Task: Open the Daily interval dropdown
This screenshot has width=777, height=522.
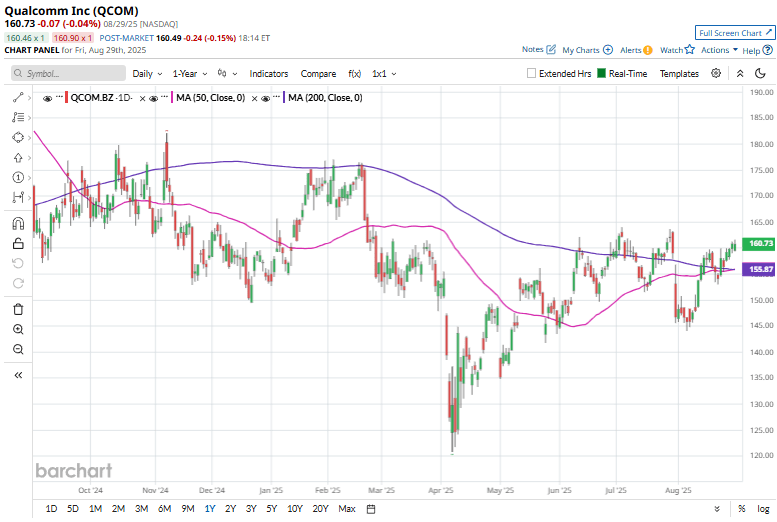Action: tap(148, 73)
